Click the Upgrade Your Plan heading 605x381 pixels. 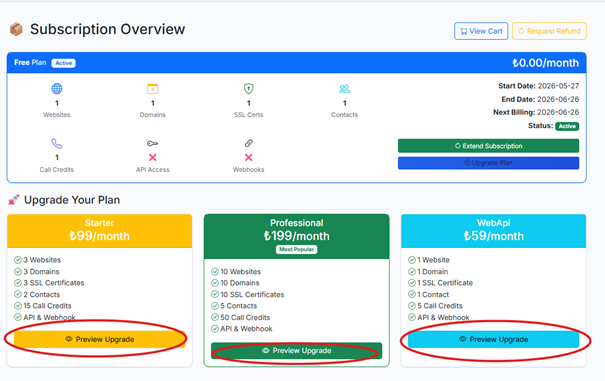[72, 200]
